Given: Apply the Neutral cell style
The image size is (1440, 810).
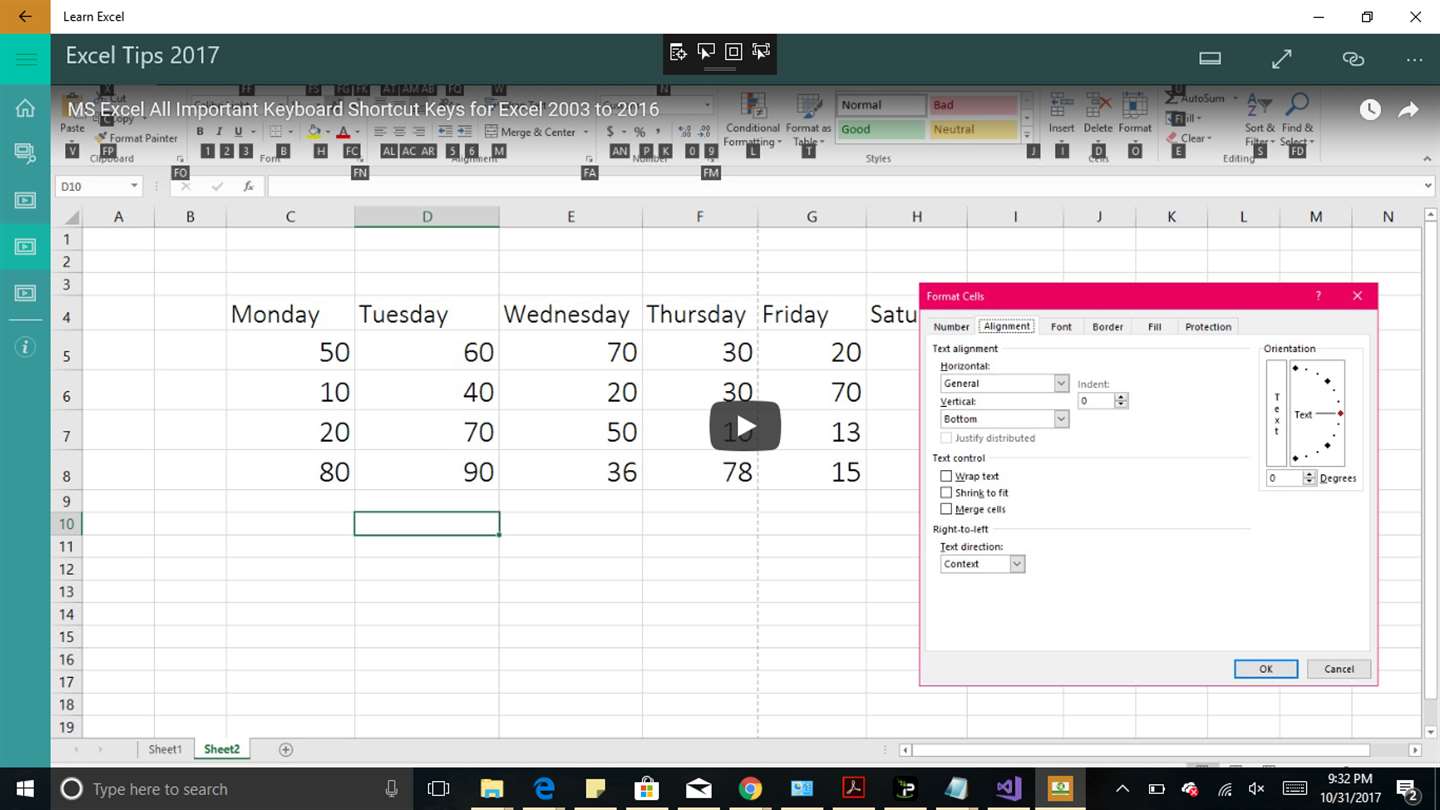Looking at the screenshot, I should point(973,129).
